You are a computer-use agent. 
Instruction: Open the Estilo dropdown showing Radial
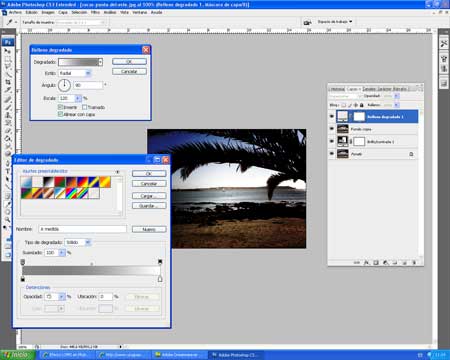[75, 73]
